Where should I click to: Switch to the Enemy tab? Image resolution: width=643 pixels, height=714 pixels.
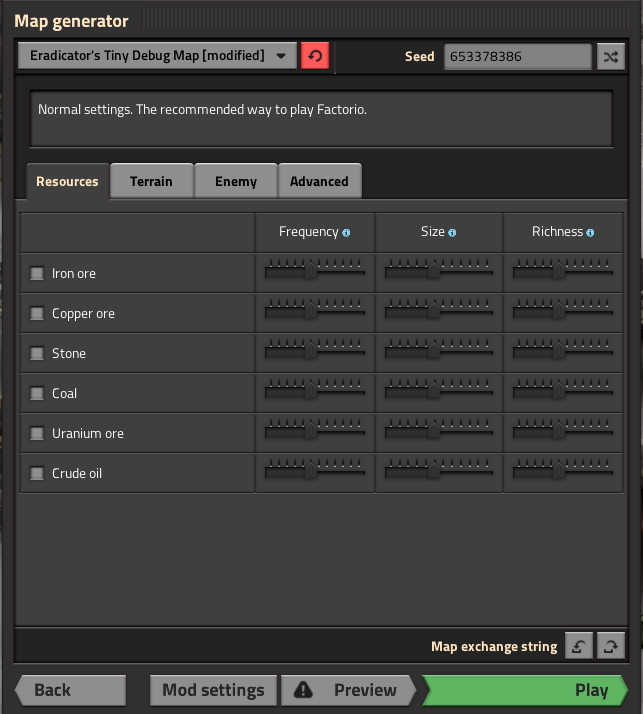[x=236, y=181]
